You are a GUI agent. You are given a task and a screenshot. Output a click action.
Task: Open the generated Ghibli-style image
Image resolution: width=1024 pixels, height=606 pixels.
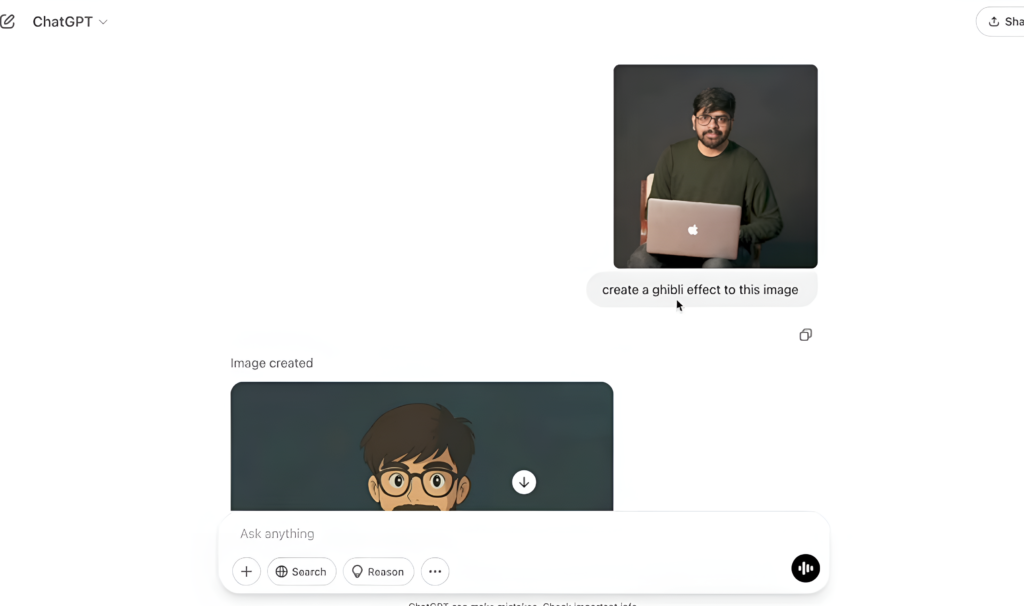pos(422,446)
